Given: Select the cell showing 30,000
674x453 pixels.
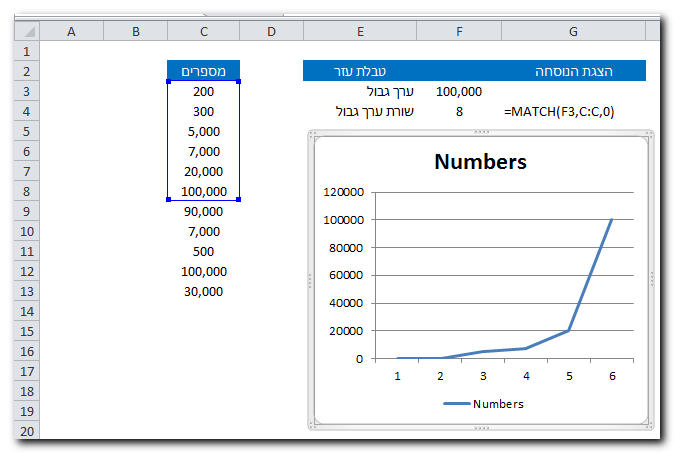Looking at the screenshot, I should (x=203, y=291).
